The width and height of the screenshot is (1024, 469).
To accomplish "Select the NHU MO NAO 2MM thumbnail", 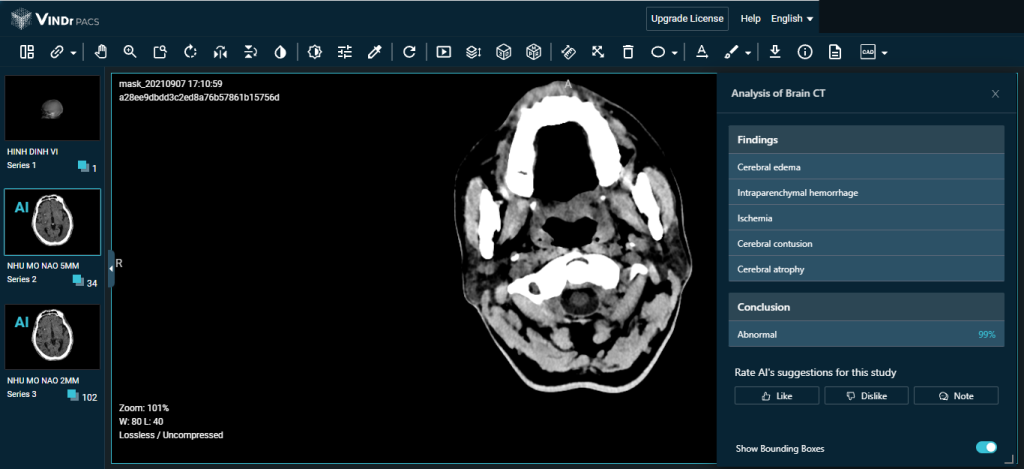I will pos(52,337).
